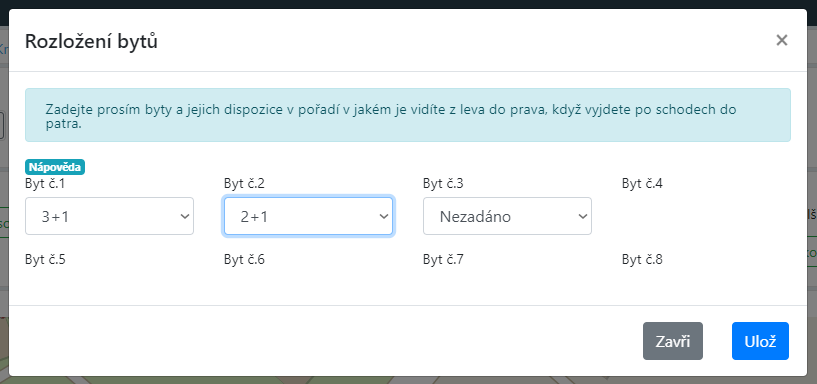This screenshot has height=384, width=817.
Task: Close the Rozložení bytů dialog with X
Action: [781, 40]
